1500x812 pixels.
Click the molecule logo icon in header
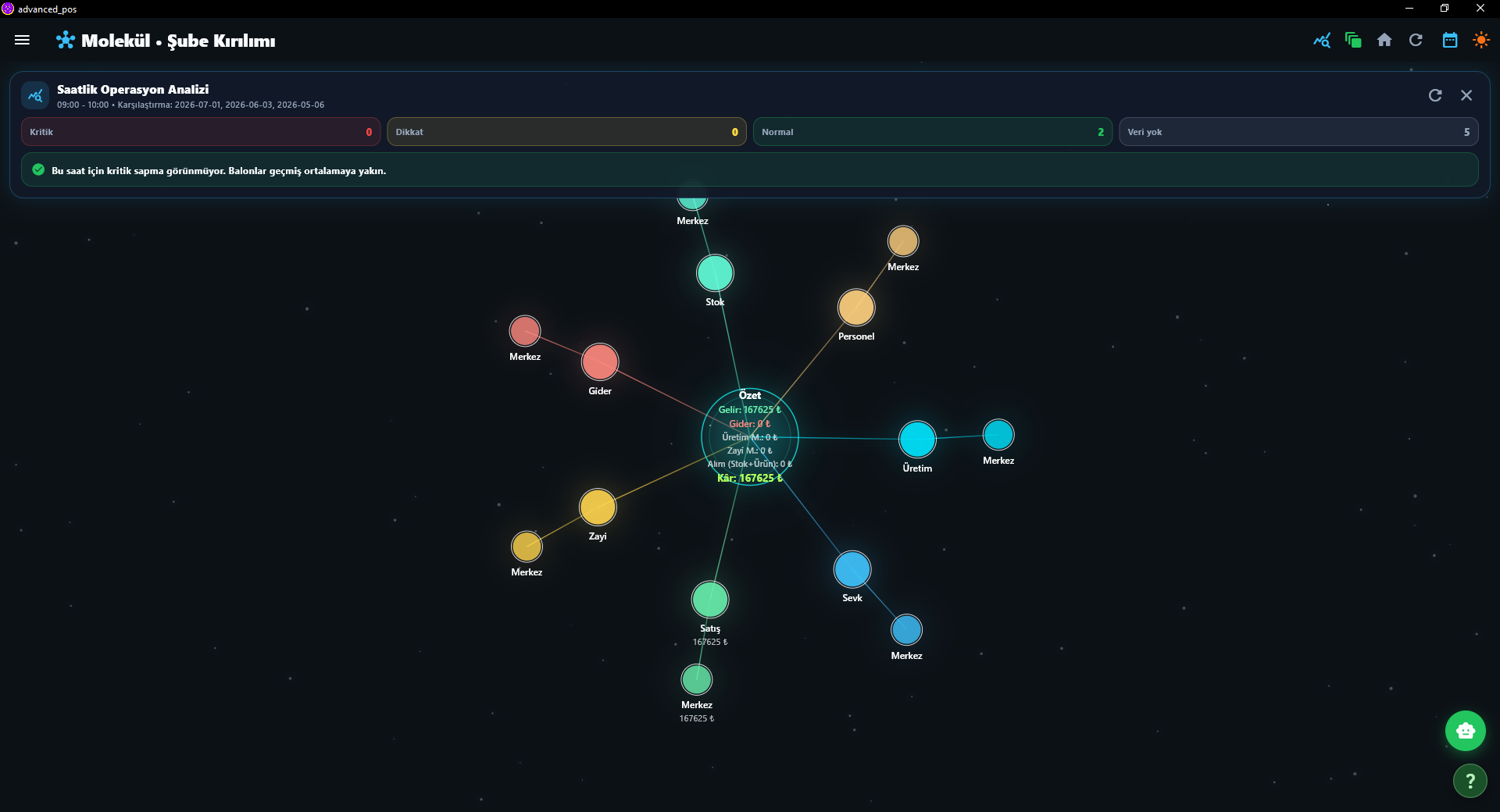coord(66,40)
